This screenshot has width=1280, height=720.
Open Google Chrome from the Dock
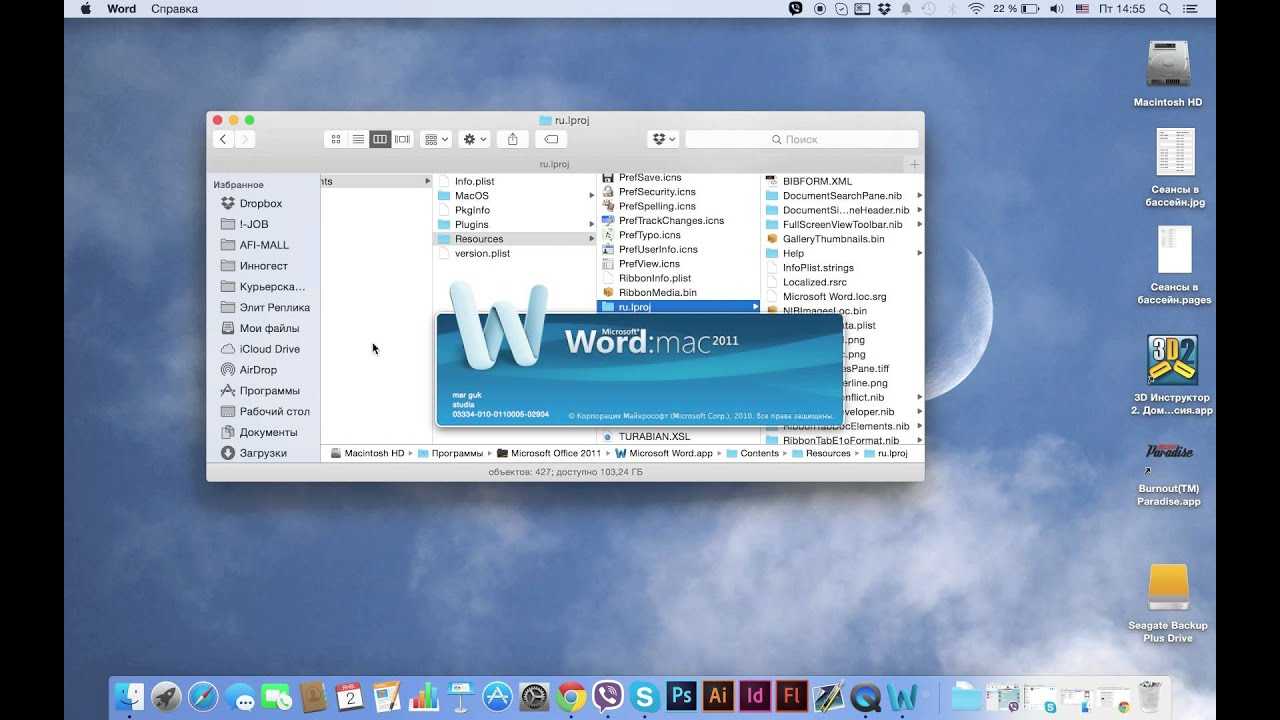point(571,696)
